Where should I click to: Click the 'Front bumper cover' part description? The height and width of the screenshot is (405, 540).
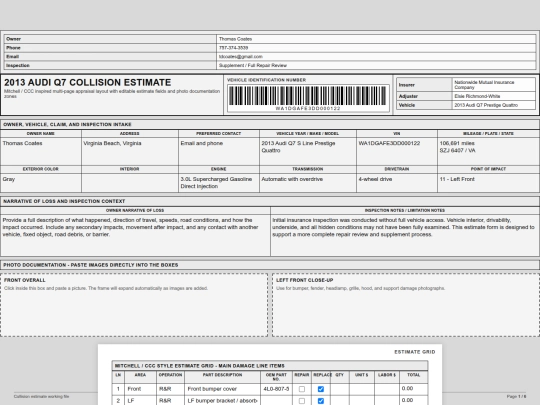coord(222,389)
